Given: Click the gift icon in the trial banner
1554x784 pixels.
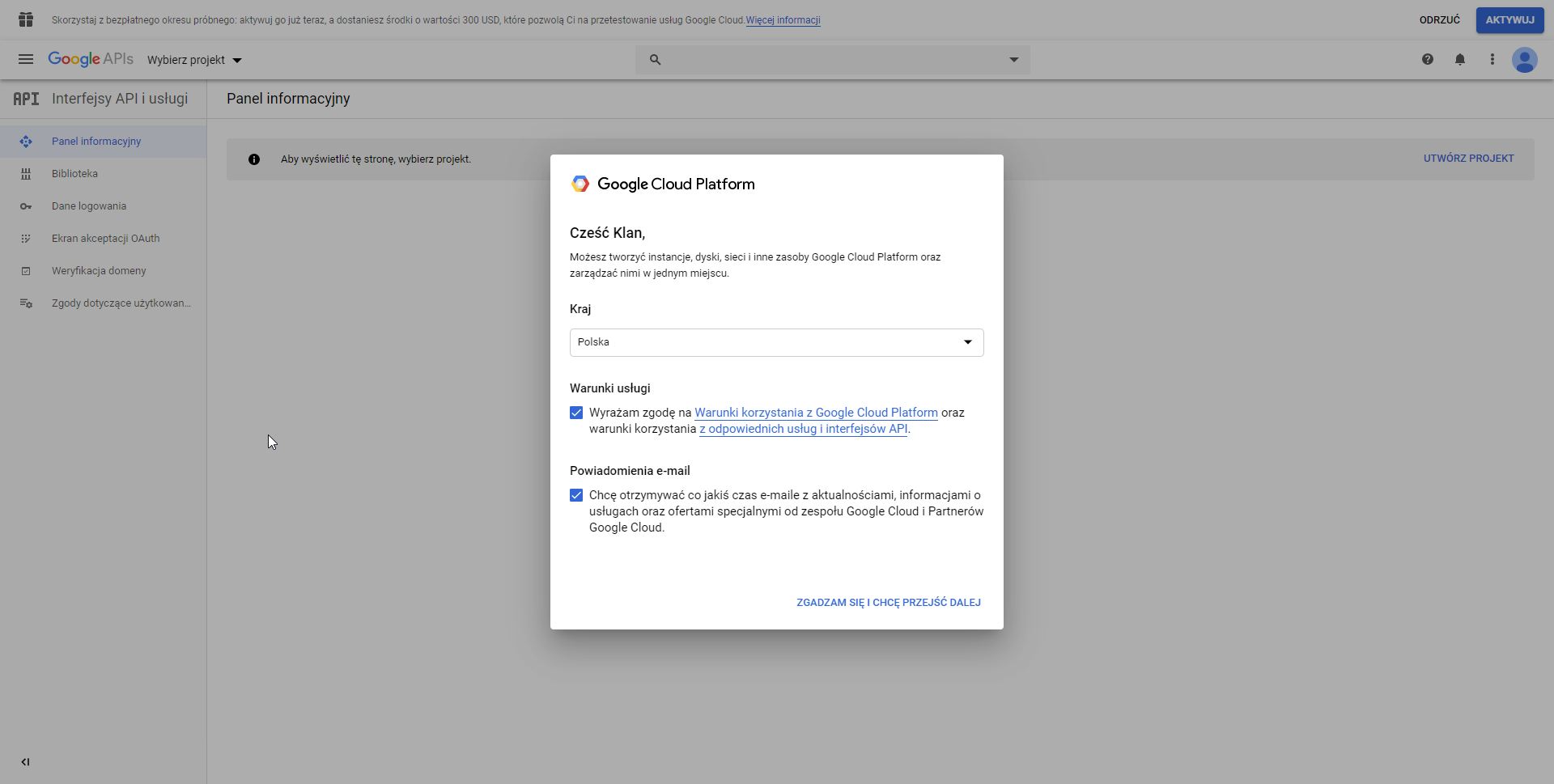Looking at the screenshot, I should click(x=26, y=19).
